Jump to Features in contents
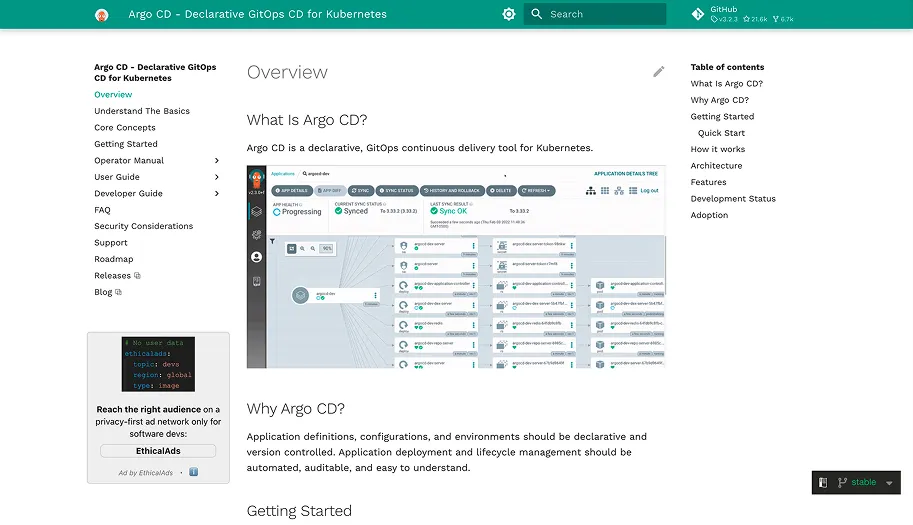The width and height of the screenshot is (913, 525). coord(708,182)
